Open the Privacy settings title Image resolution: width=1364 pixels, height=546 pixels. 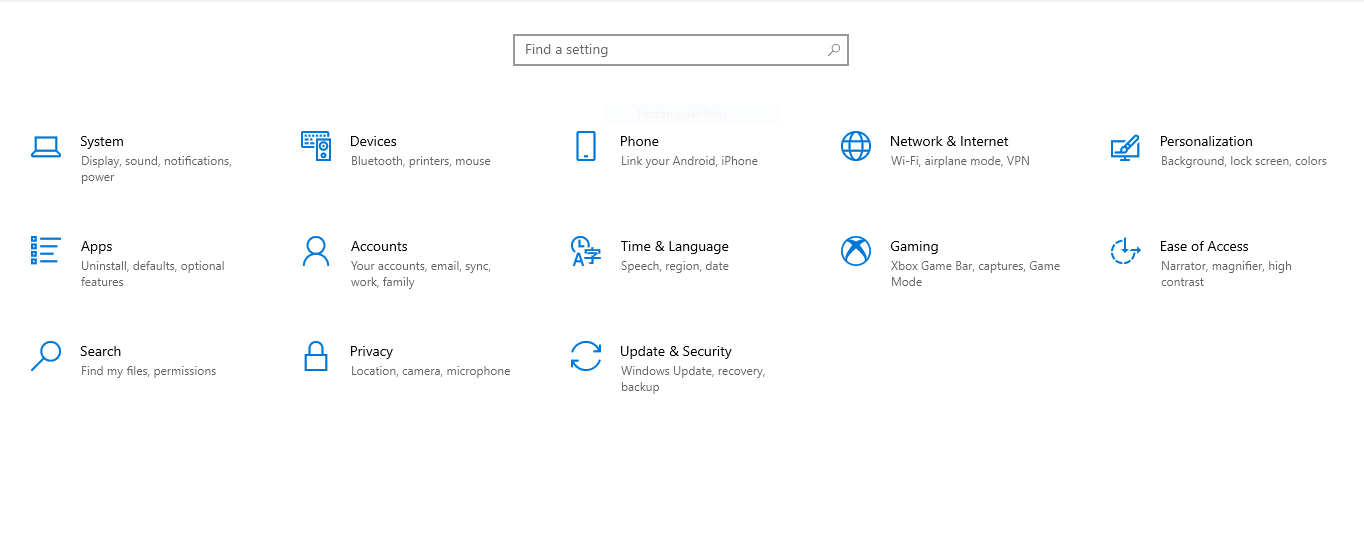(x=371, y=352)
